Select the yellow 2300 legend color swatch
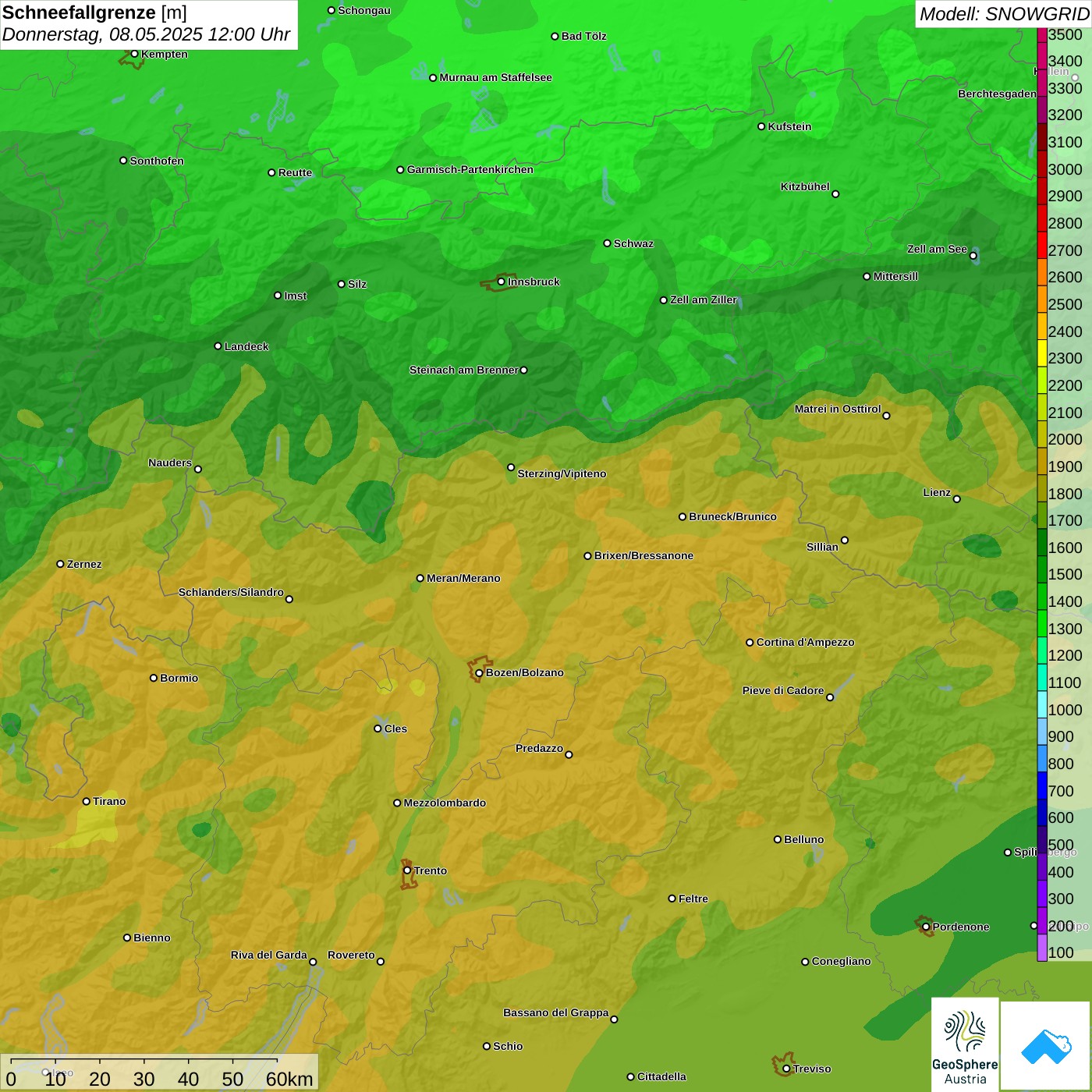Viewport: 1092px width, 1092px height. (x=1042, y=353)
